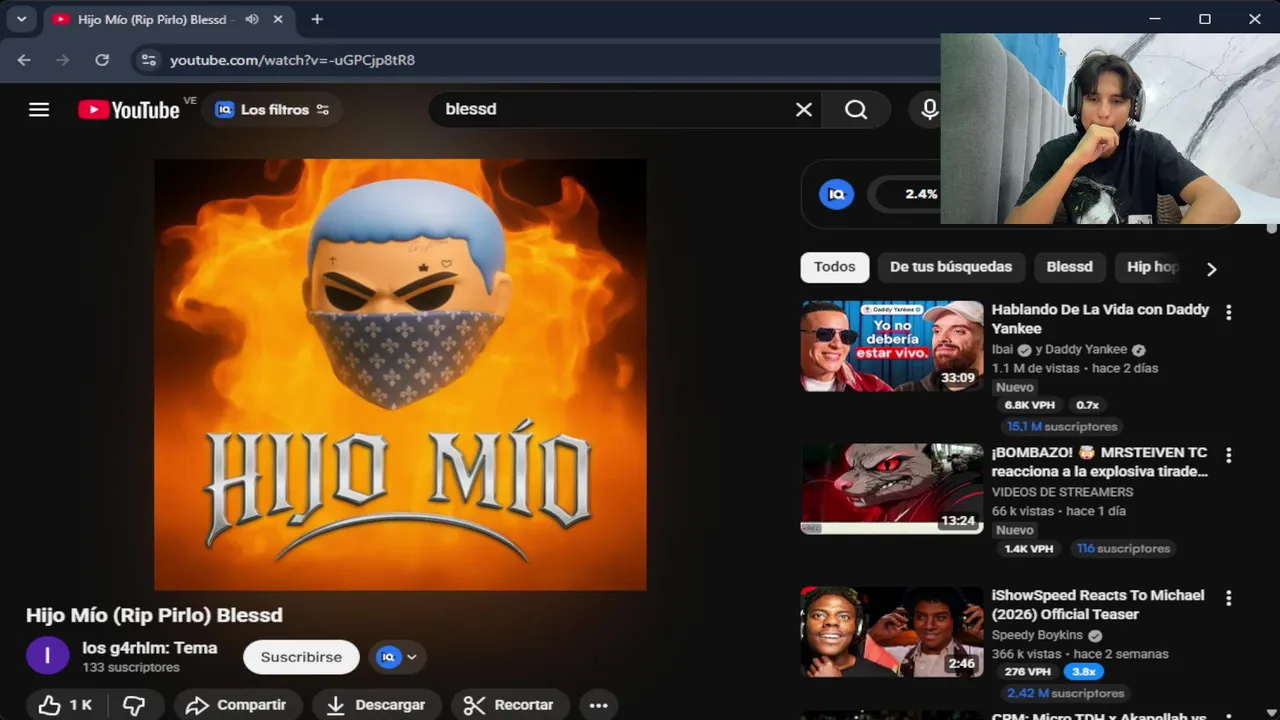The height and width of the screenshot is (720, 1280).
Task: Open the 'los g4rhlm: Tema' channel avatar
Action: [47, 656]
